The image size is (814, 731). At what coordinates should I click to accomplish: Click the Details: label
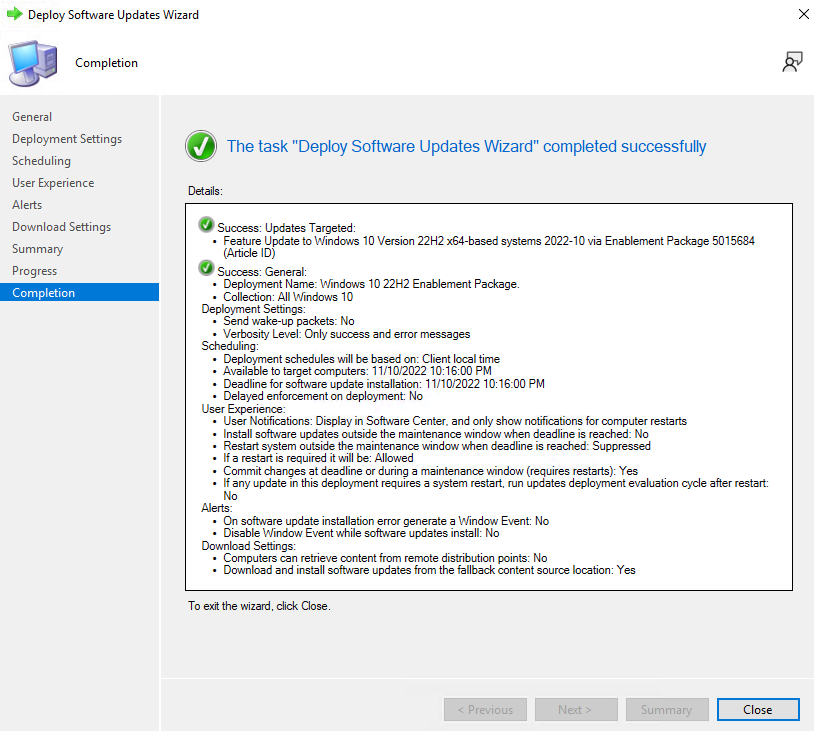(205, 191)
